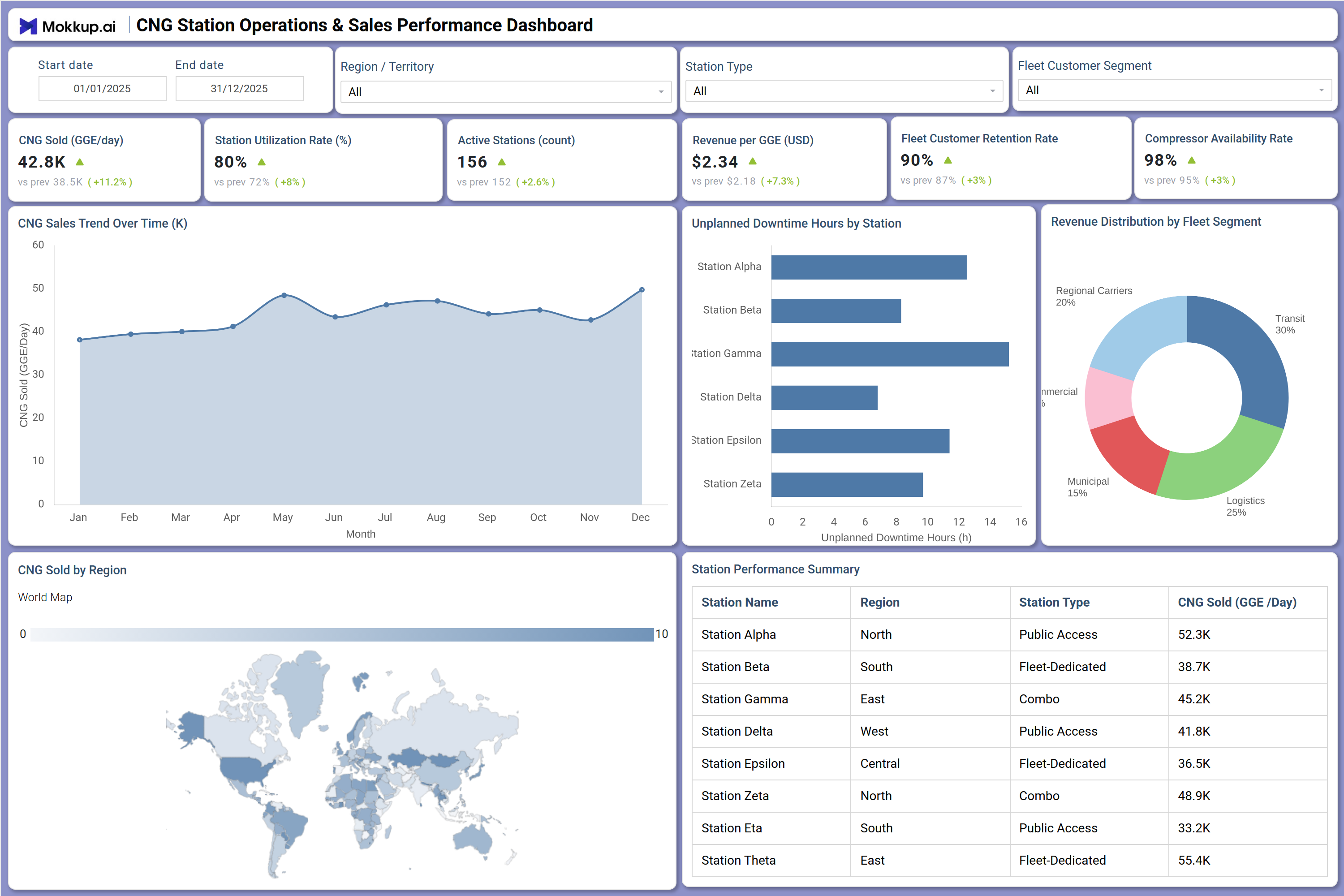Click the Nov data point on sales trend

pos(591,320)
